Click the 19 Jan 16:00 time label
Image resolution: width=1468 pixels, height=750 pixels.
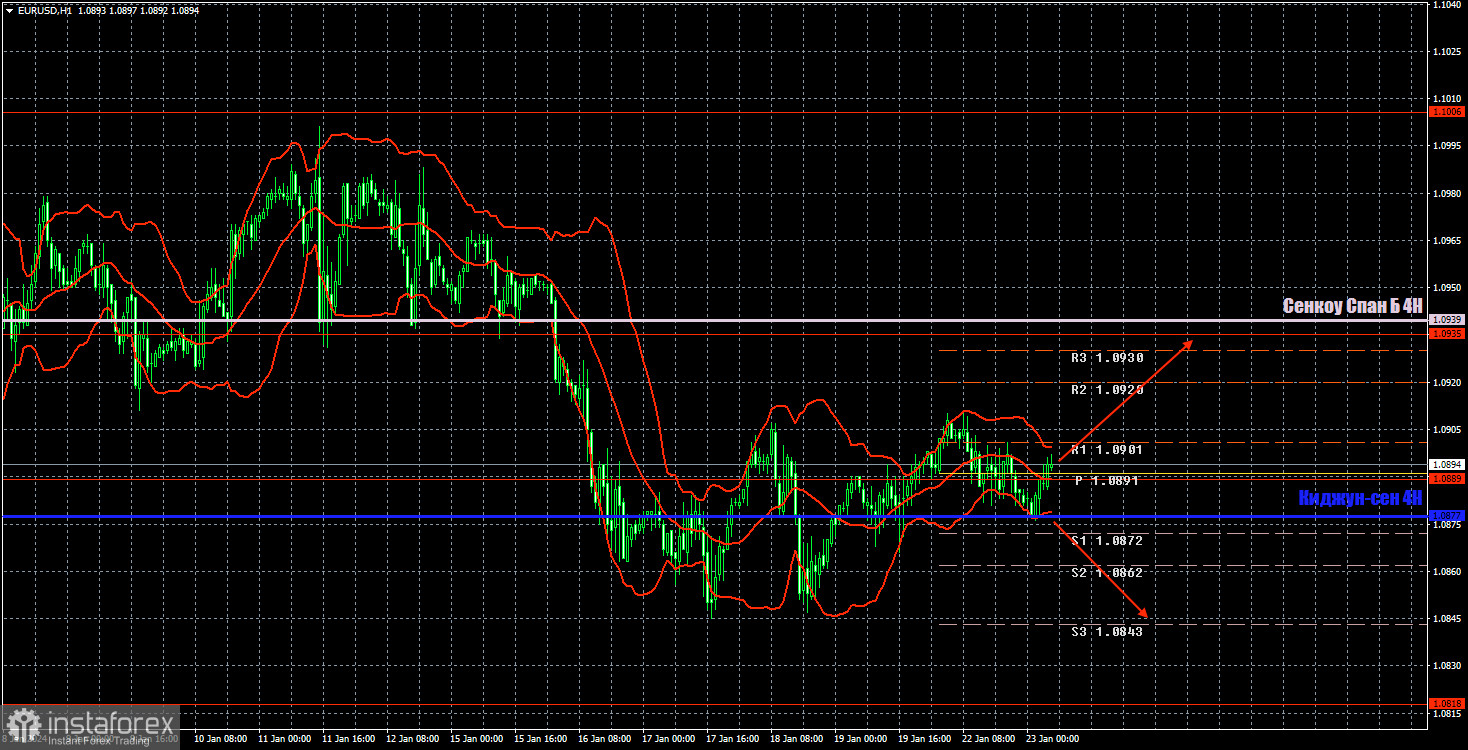925,739
